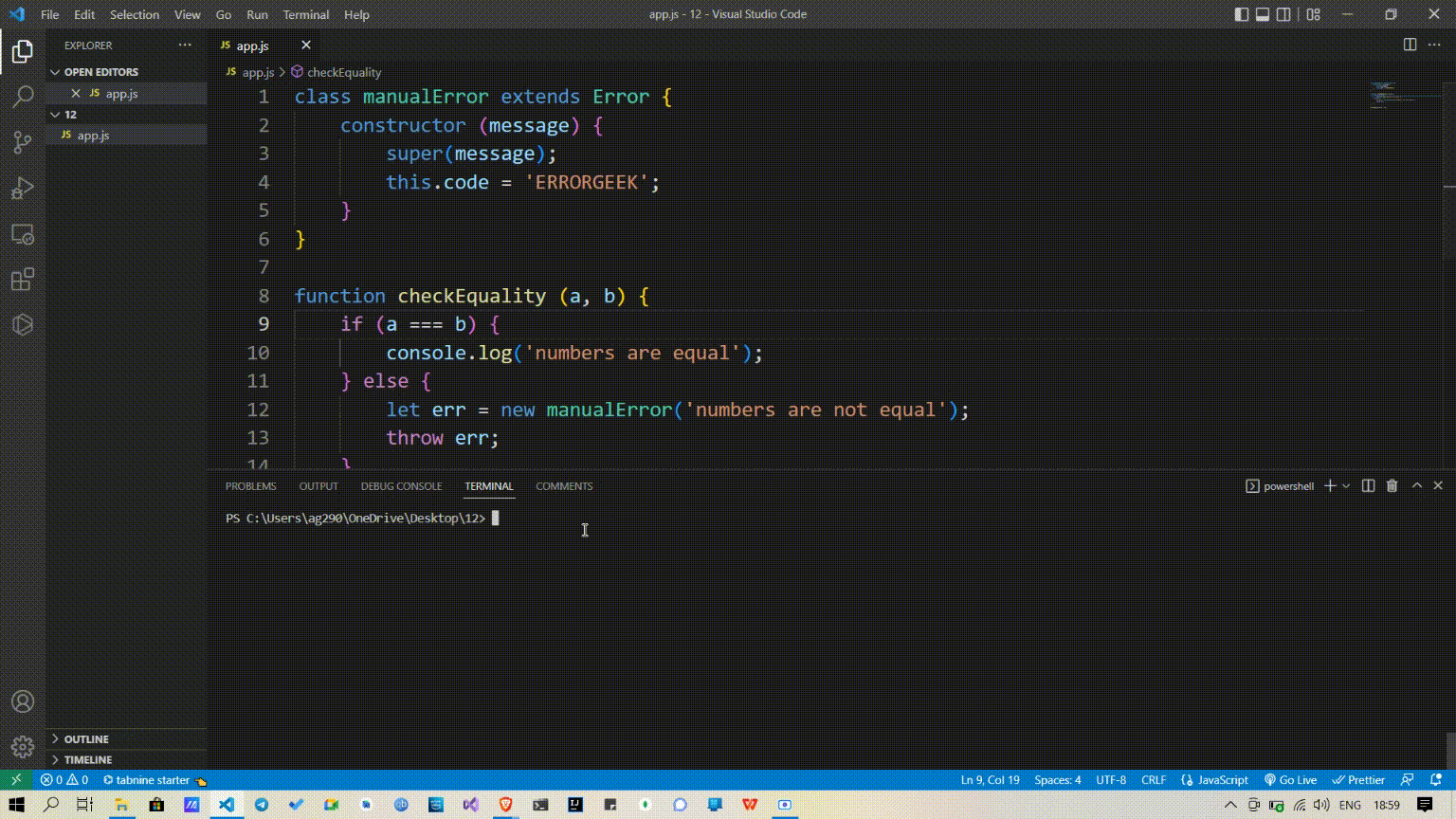
Task: Kill terminal with trash icon
Action: 1392,485
